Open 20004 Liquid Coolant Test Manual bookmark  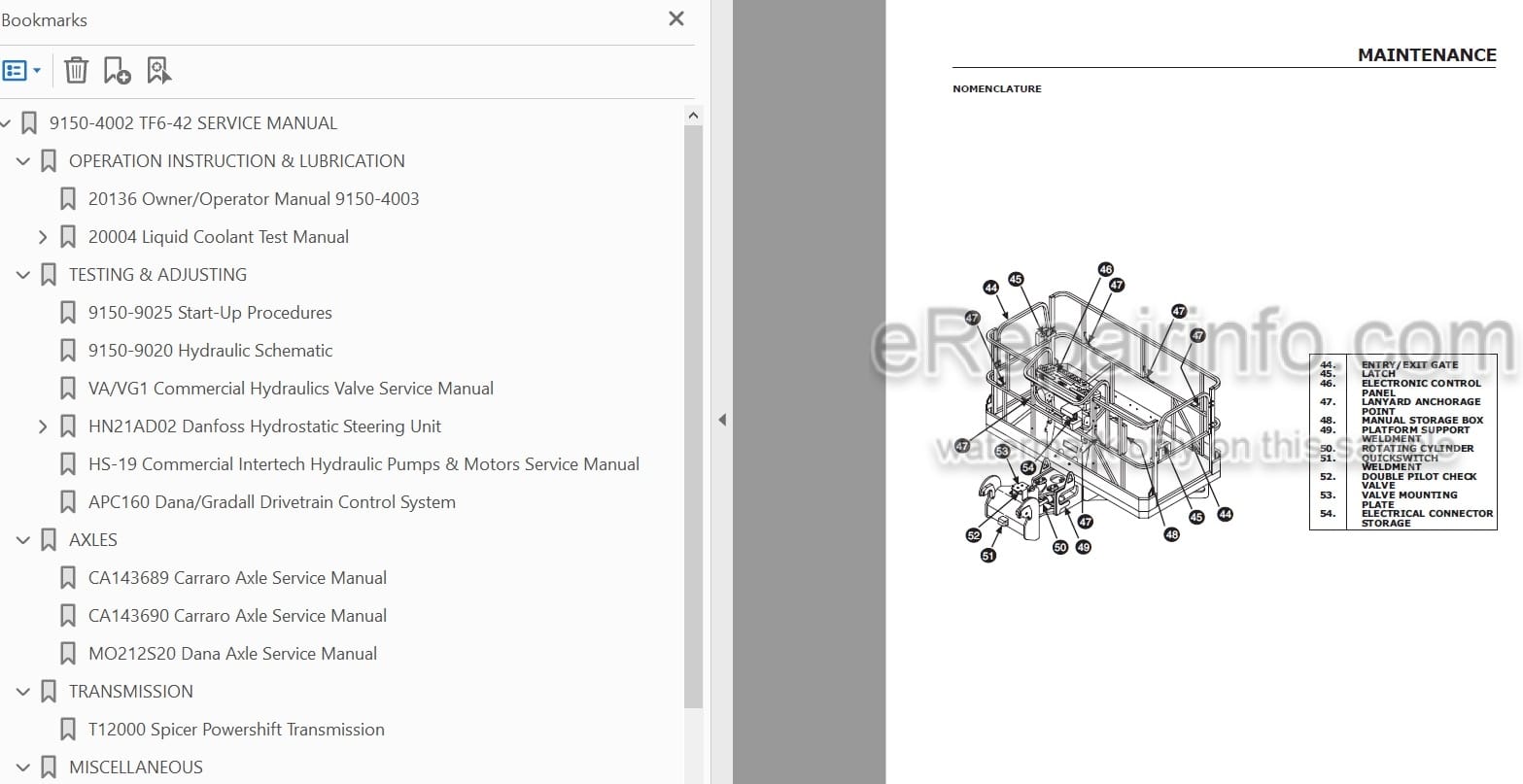[219, 237]
